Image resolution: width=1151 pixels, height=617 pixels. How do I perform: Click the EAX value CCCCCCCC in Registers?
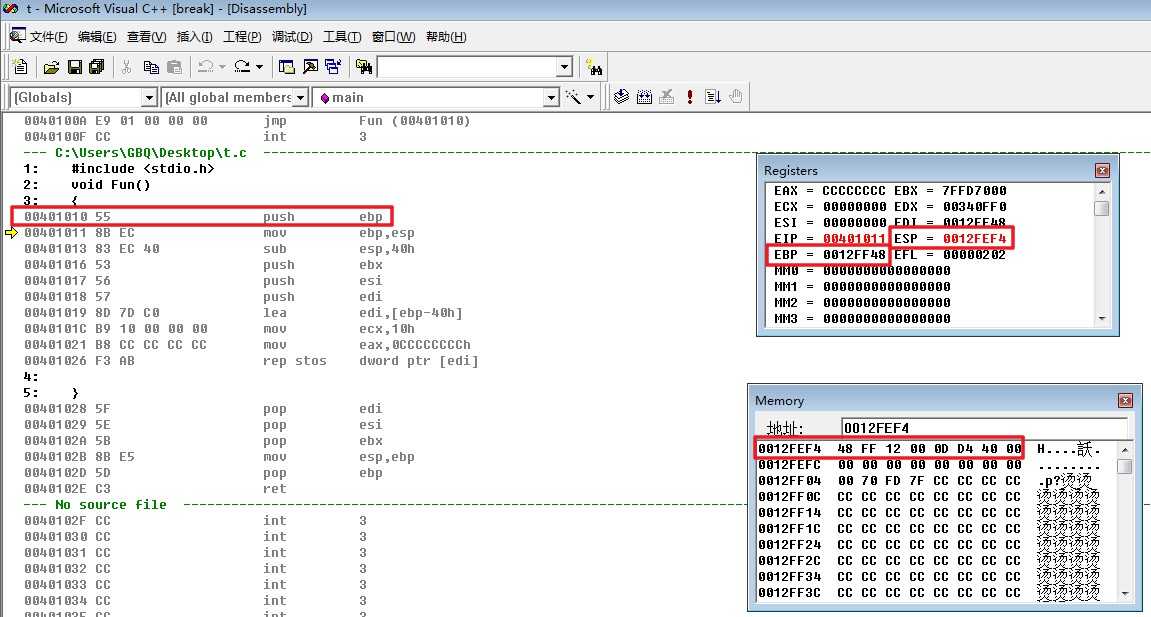click(x=854, y=190)
